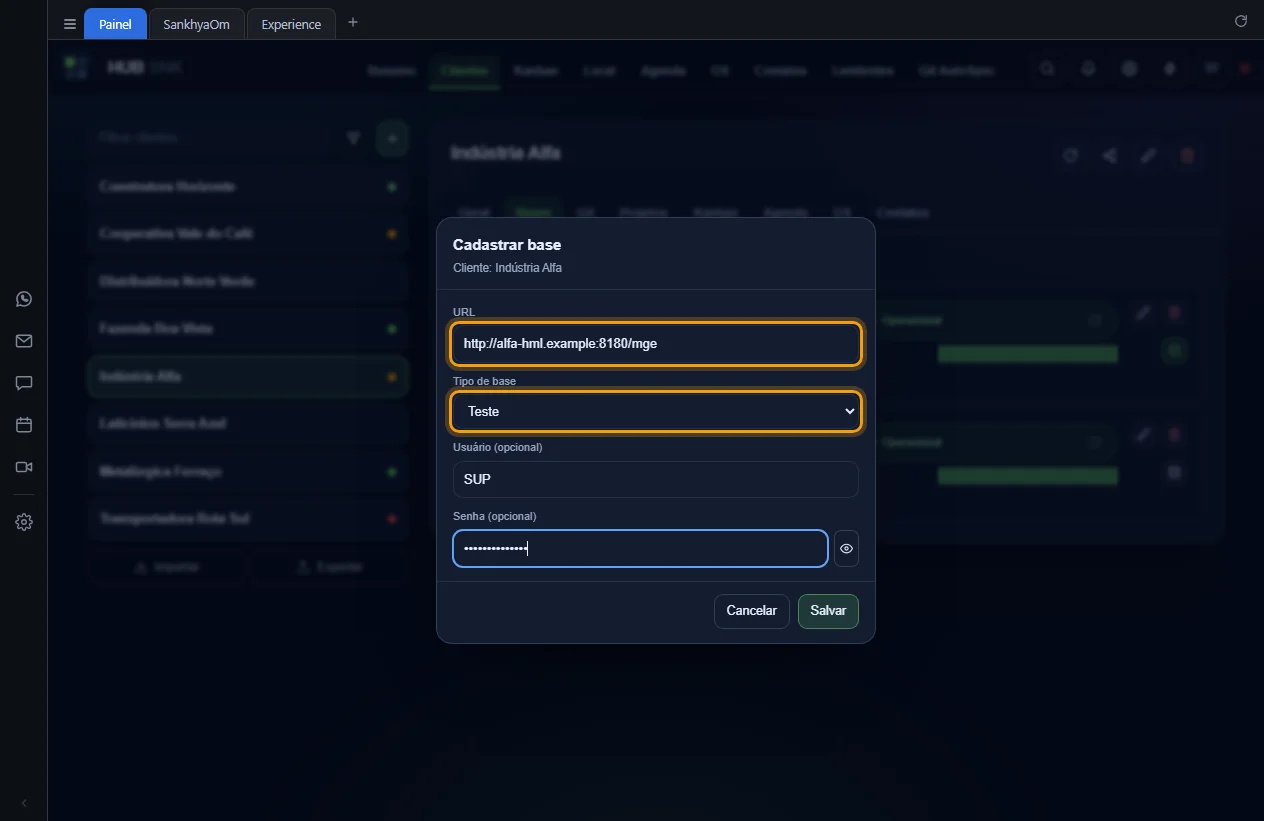Cancel the Cadastrar base dialog
The width and height of the screenshot is (1264, 821).
pyautogui.click(x=751, y=611)
